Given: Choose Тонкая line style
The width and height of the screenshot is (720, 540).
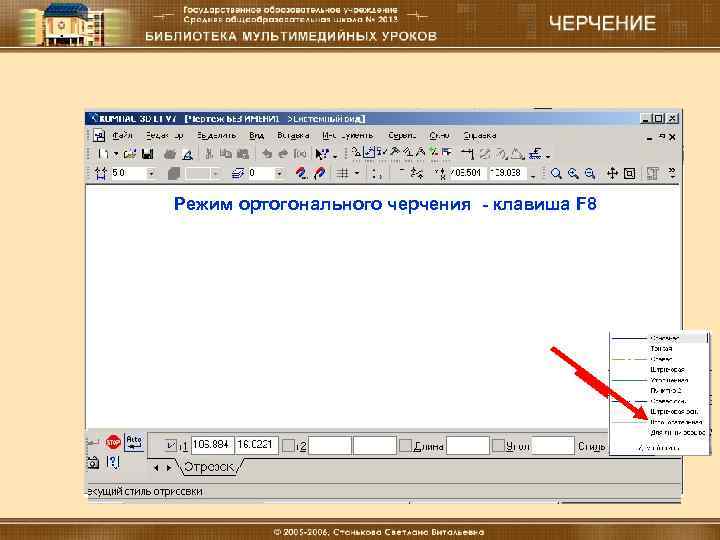Looking at the screenshot, I should coord(658,349).
